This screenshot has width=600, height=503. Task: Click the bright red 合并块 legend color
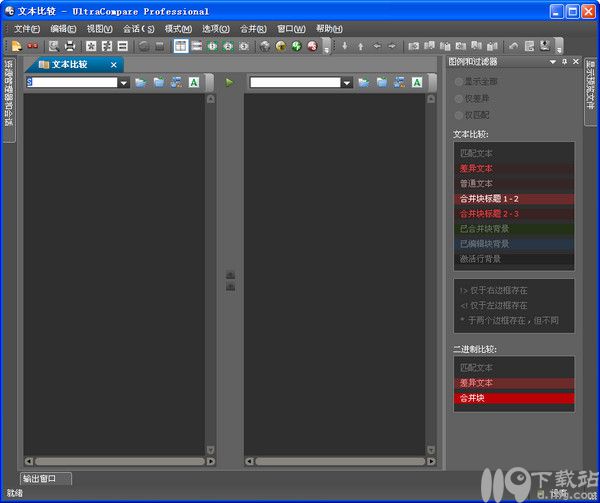coord(514,398)
